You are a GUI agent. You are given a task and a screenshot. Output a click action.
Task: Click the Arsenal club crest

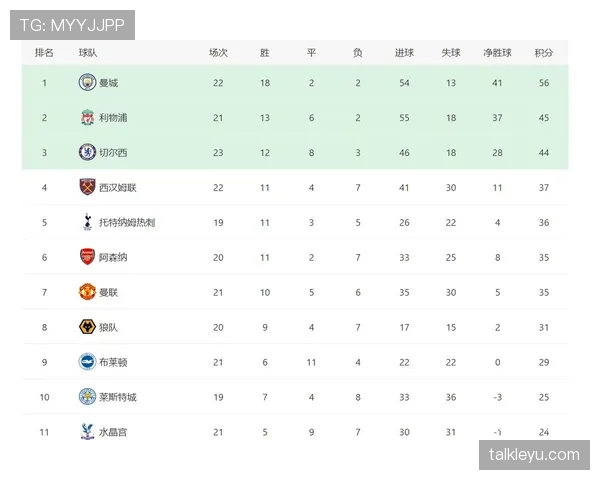pos(87,257)
